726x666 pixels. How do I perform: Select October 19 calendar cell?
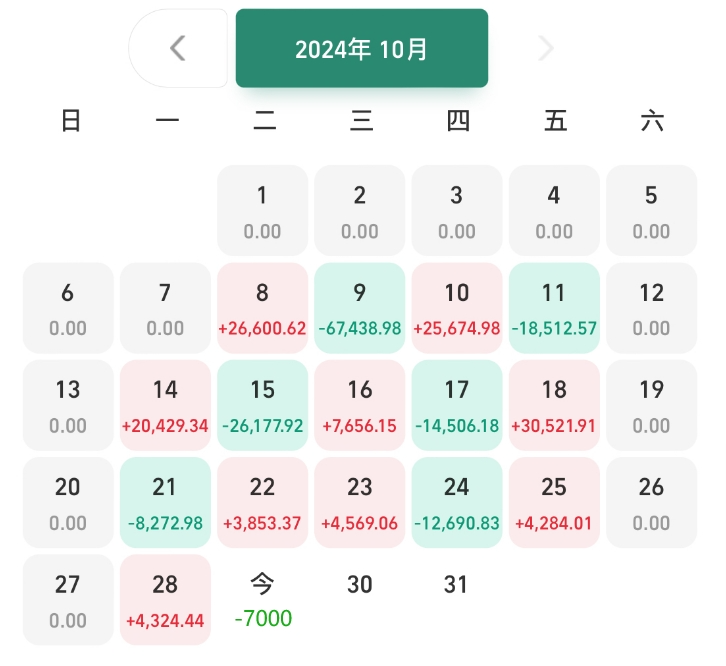(x=651, y=405)
